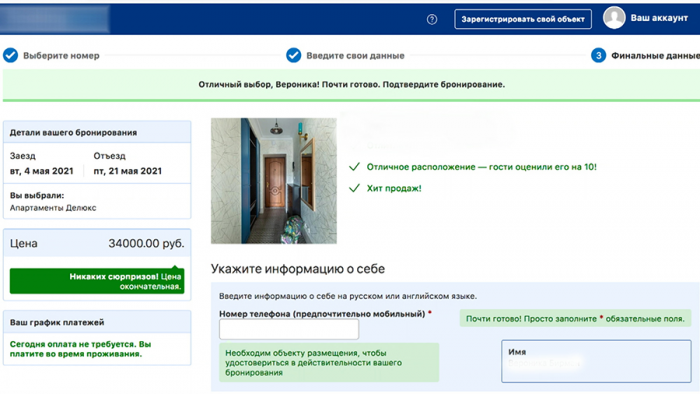Viewport: 700px width, 394px height.
Task: Click Отличное расположение rating text
Action: tap(482, 167)
